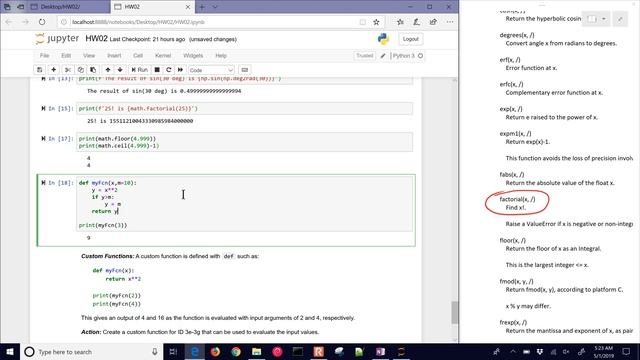640x360 pixels.
Task: Cut selected cells with scissors icon
Action: pos(68,70)
